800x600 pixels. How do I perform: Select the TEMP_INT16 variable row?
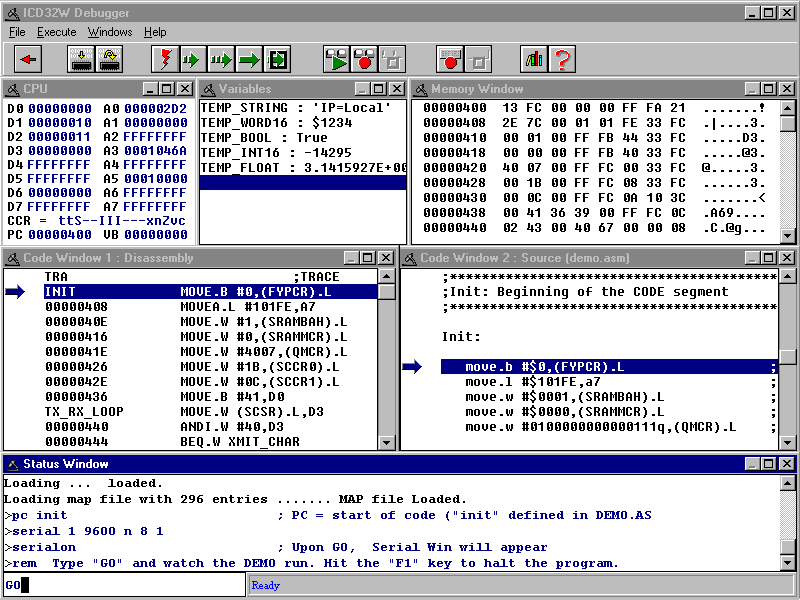tap(303, 153)
